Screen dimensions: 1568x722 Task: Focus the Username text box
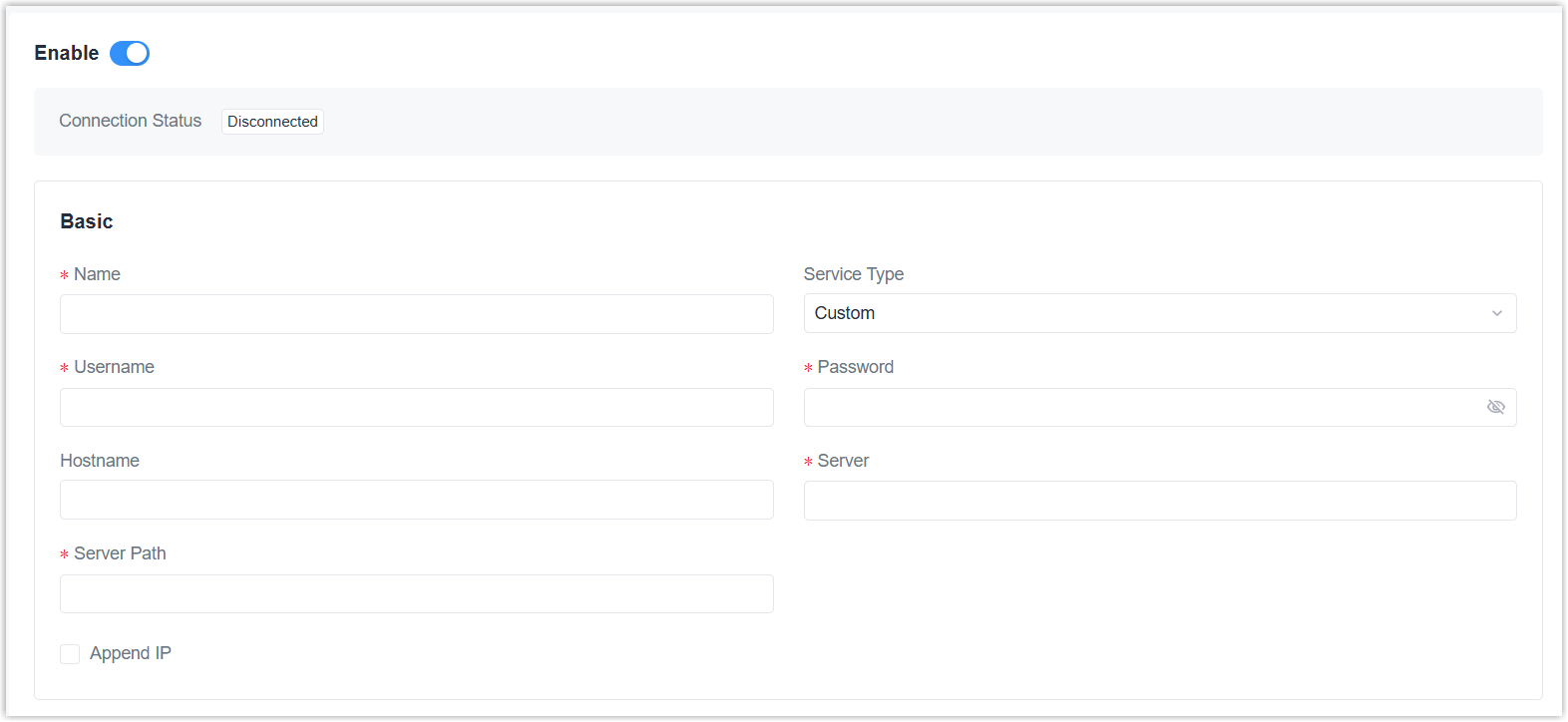tap(416, 407)
